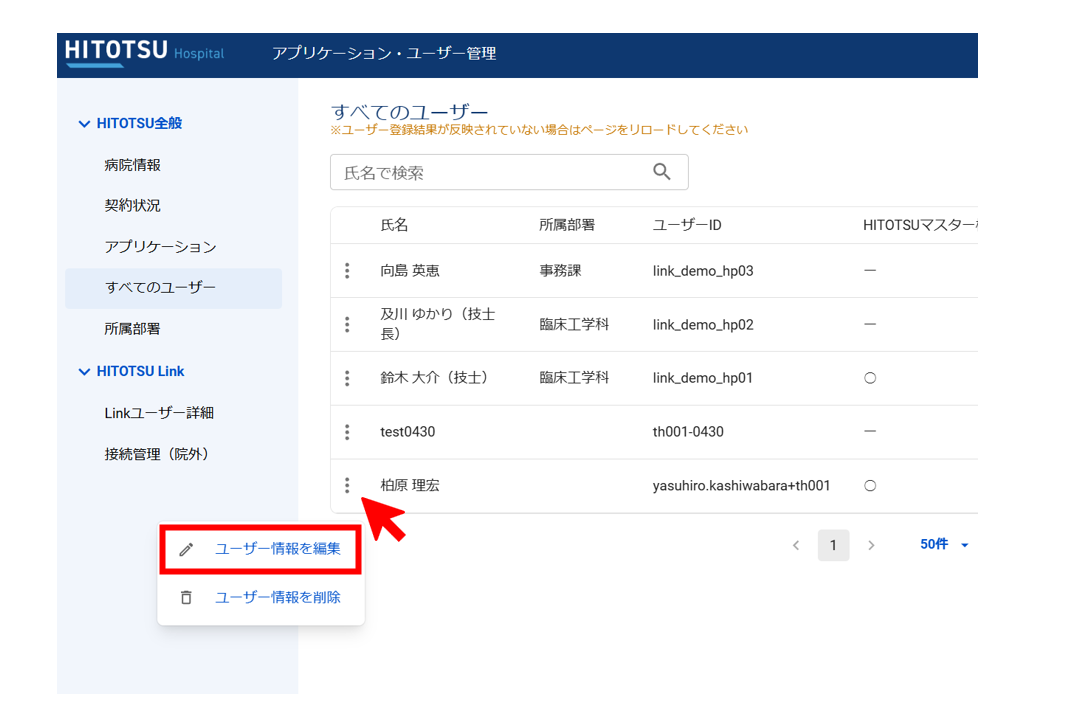Click the アプリケーション・ユーザー管理 header title
Viewport: 1069px width, 716px height.
384,53
